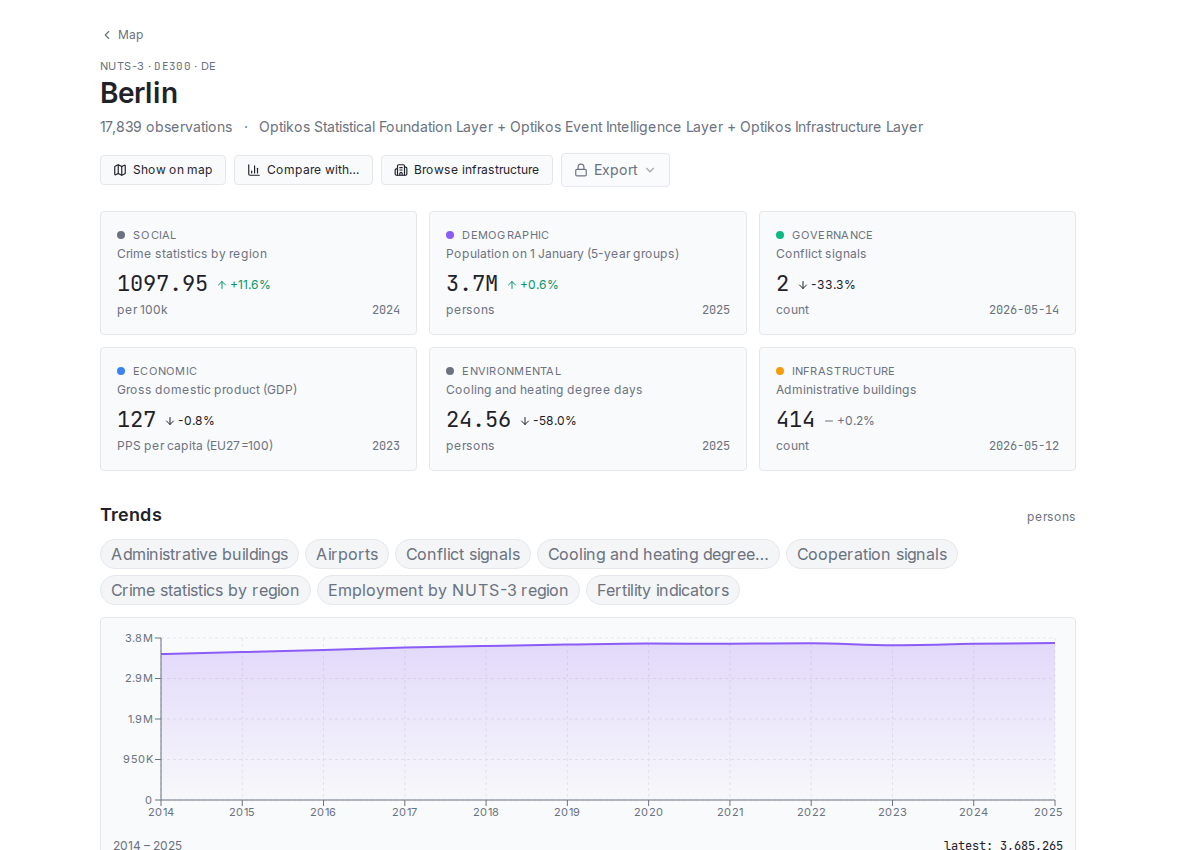This screenshot has width=1180, height=850.
Task: Choose Cooling and heating degree trend chip
Action: 658,554
